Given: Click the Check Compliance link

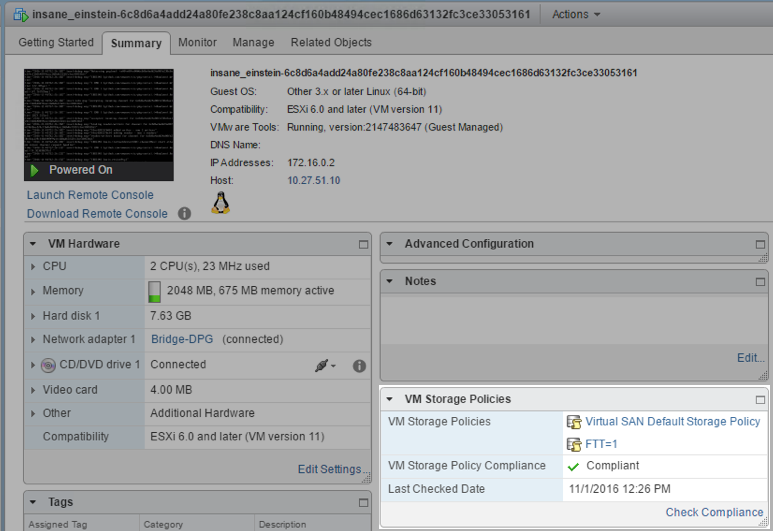Looking at the screenshot, I should pos(714,512).
